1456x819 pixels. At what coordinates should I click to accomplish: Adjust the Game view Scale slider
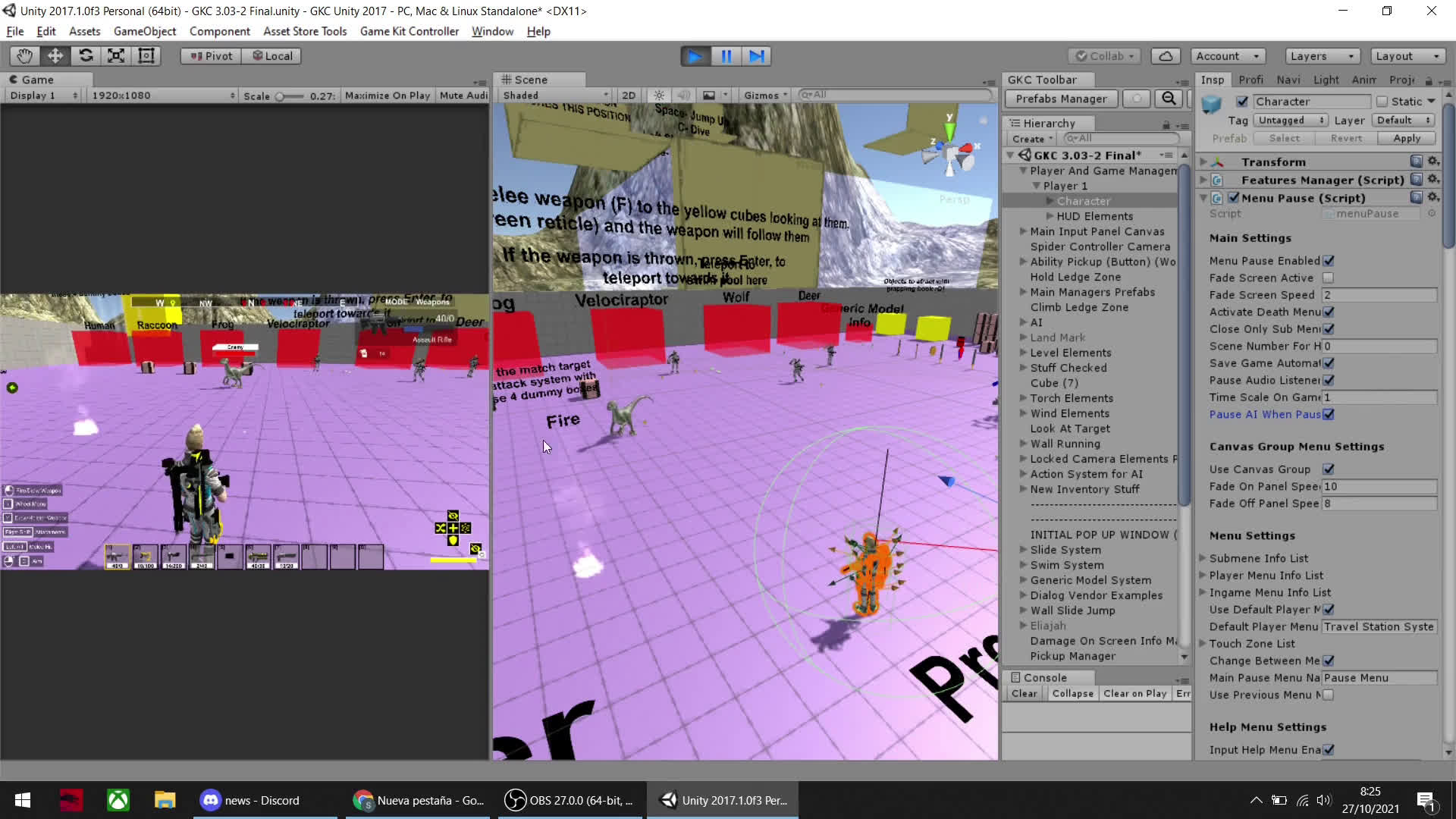[x=281, y=96]
